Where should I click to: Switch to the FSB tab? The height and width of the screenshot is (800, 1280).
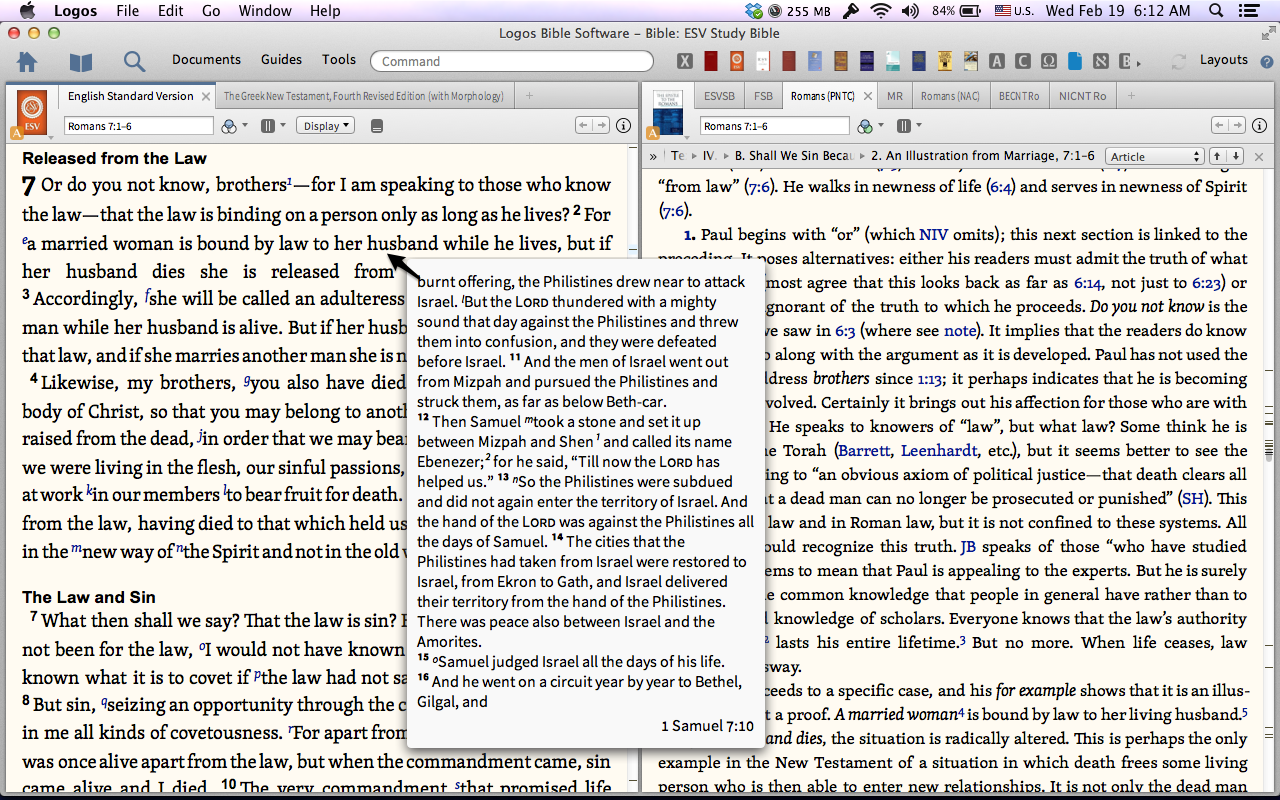coord(764,97)
